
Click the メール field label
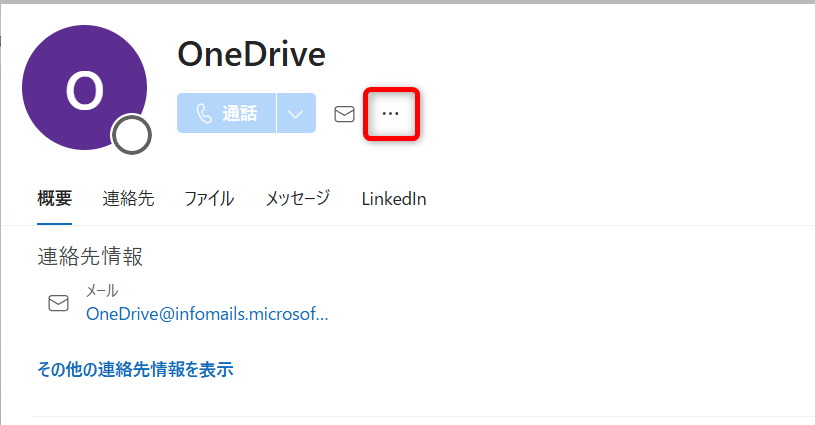102,291
